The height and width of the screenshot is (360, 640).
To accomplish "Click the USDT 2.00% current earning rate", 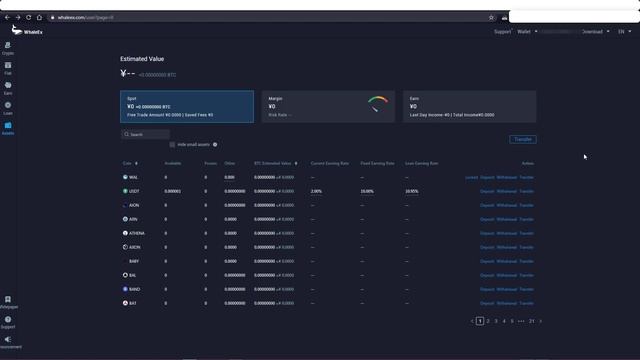I will tap(316, 191).
